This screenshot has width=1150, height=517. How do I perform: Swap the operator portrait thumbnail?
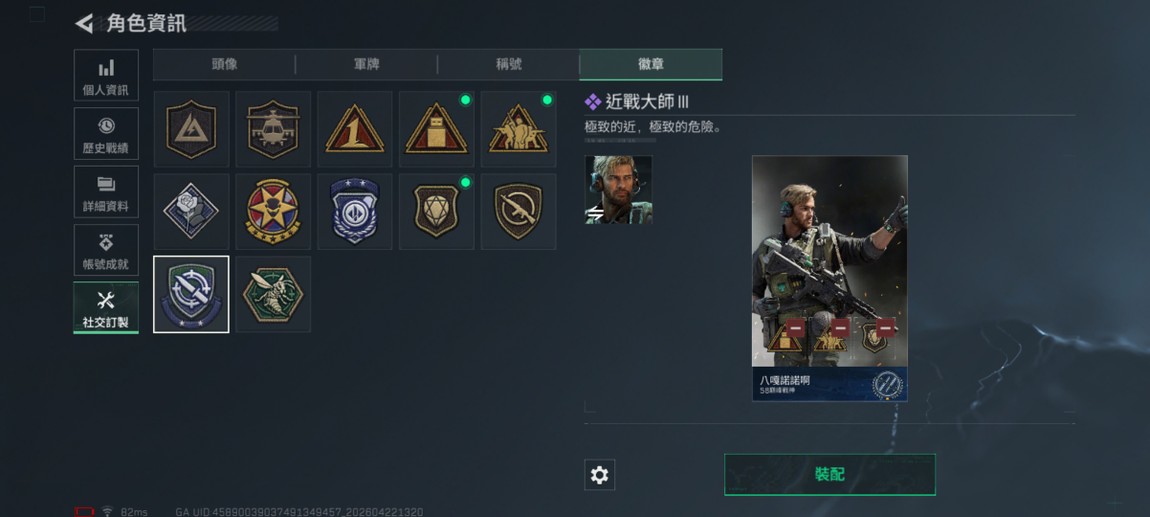[618, 189]
